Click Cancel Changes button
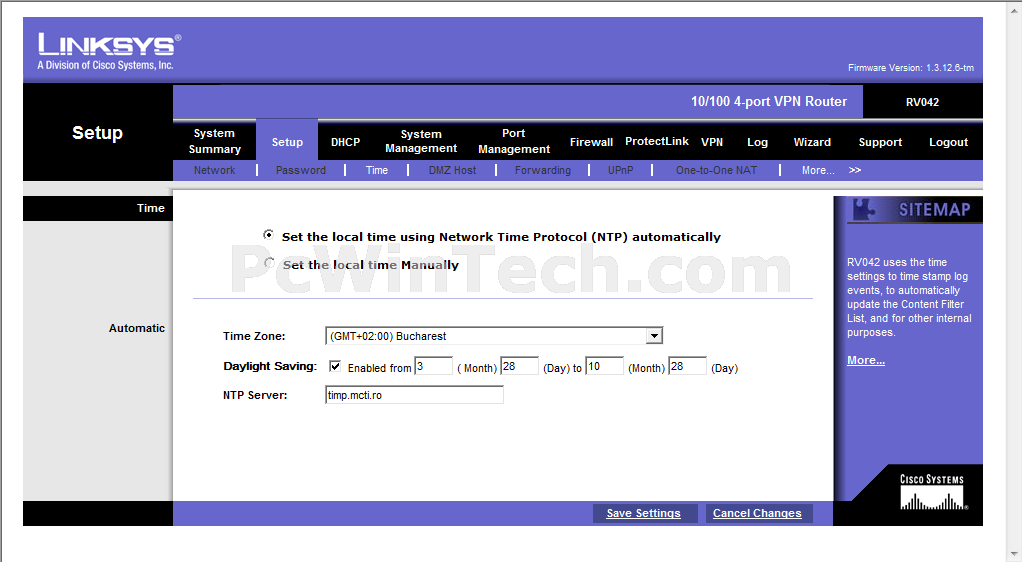 click(757, 513)
